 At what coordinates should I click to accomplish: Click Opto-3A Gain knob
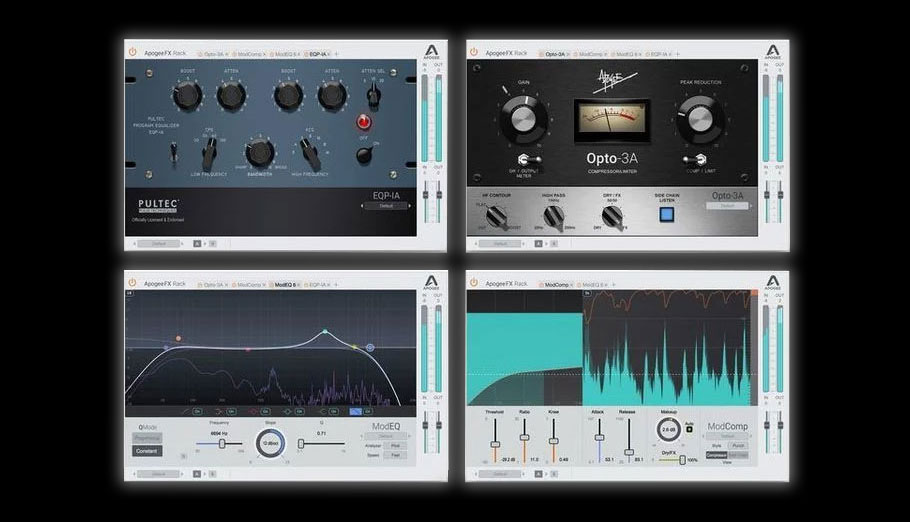click(x=523, y=119)
